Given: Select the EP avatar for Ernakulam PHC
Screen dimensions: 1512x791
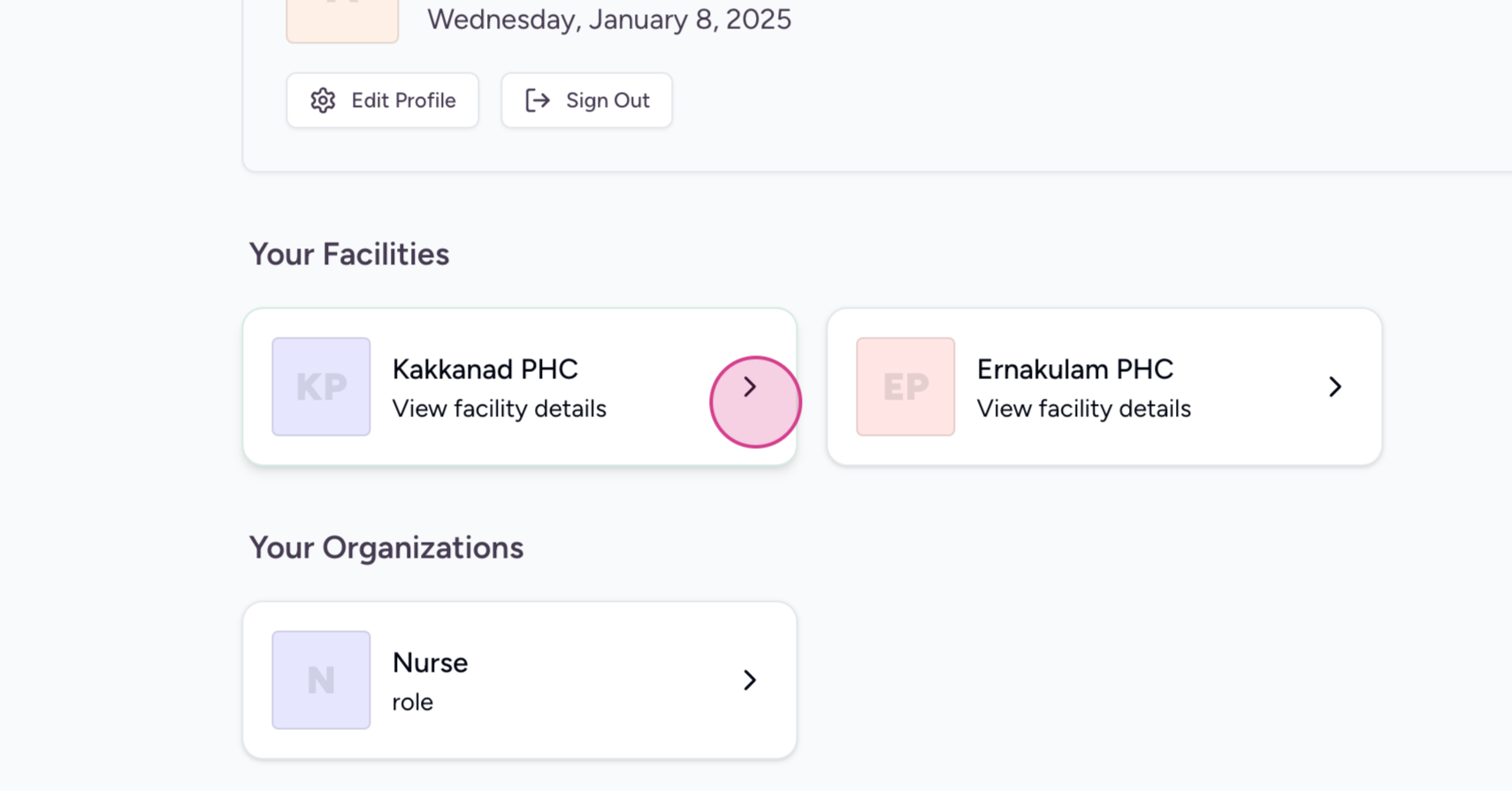Looking at the screenshot, I should point(905,387).
